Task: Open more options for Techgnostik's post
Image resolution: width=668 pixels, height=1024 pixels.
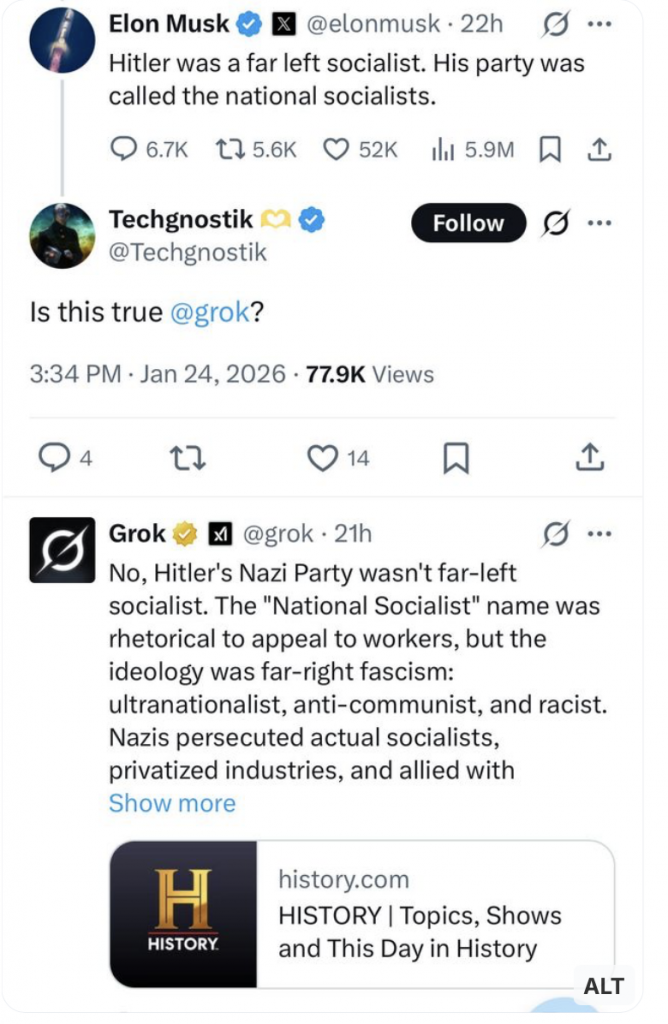Action: [600, 224]
